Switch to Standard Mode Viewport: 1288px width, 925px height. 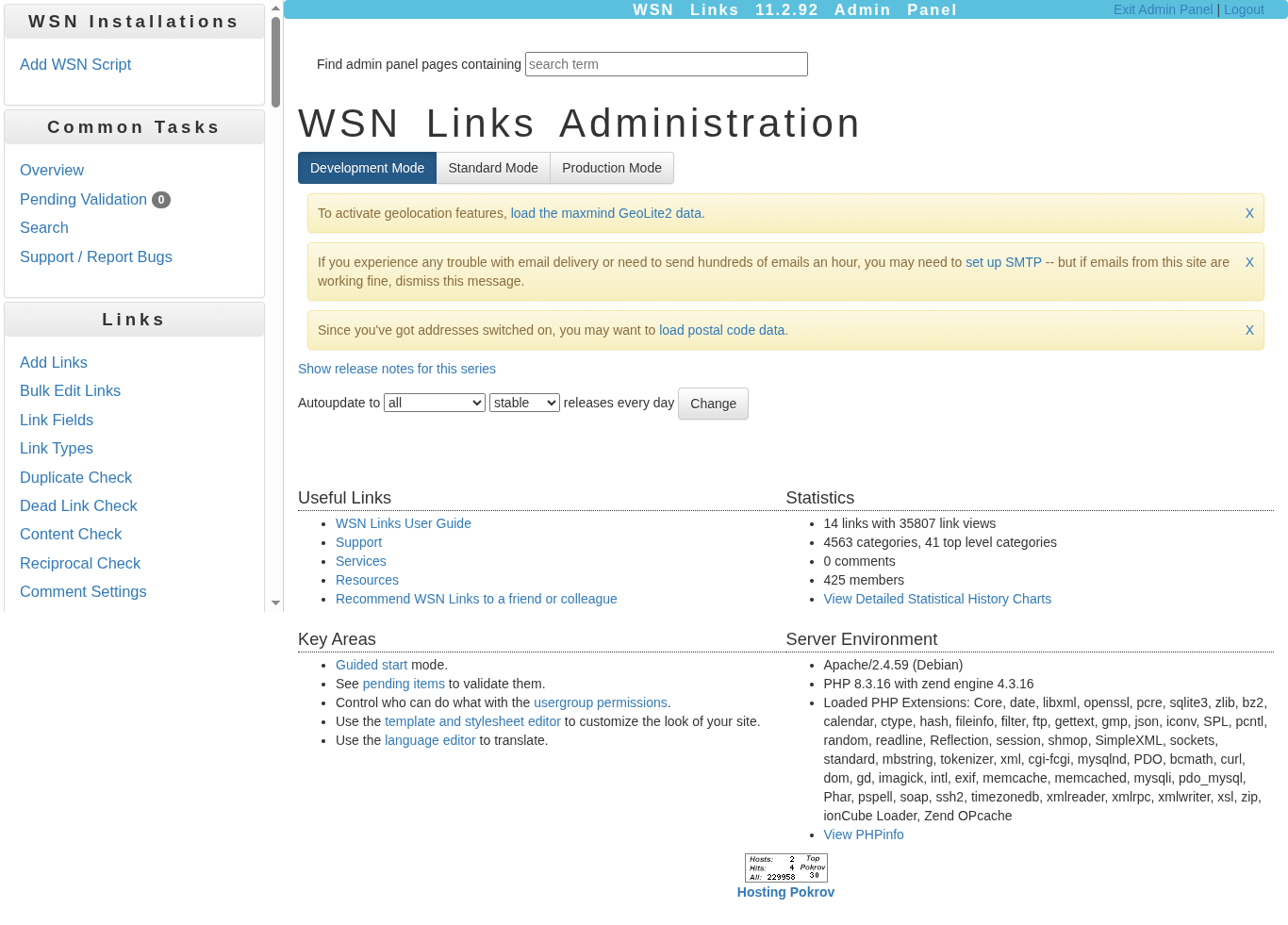coord(493,168)
